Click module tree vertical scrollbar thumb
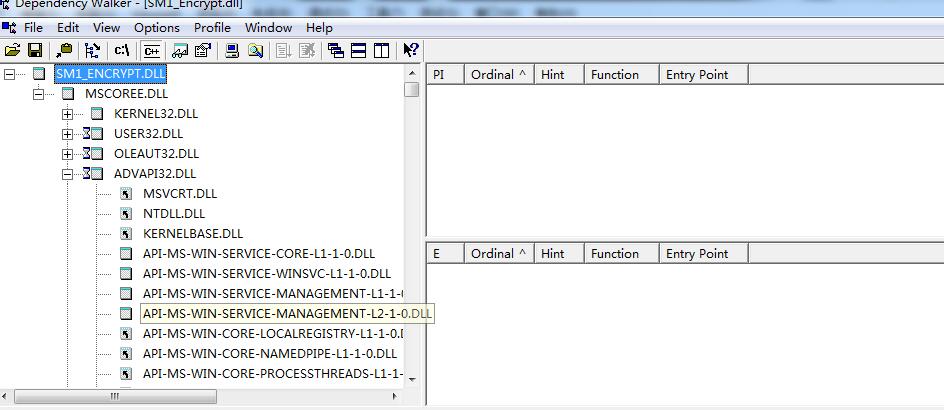The width and height of the screenshot is (944, 410). [412, 90]
